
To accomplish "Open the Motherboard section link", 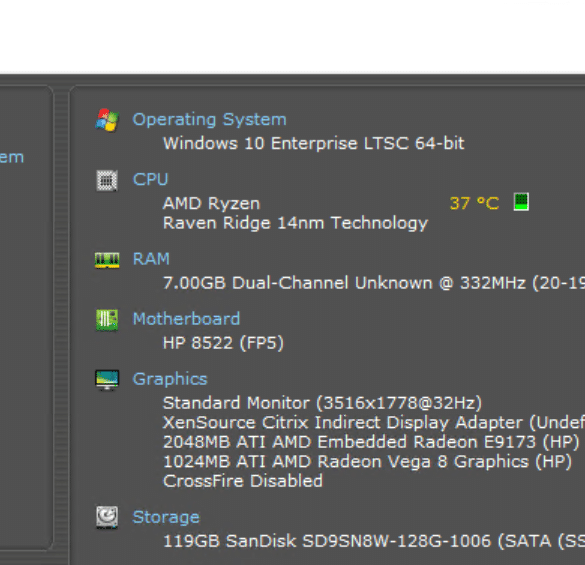I will pyautogui.click(x=187, y=319).
